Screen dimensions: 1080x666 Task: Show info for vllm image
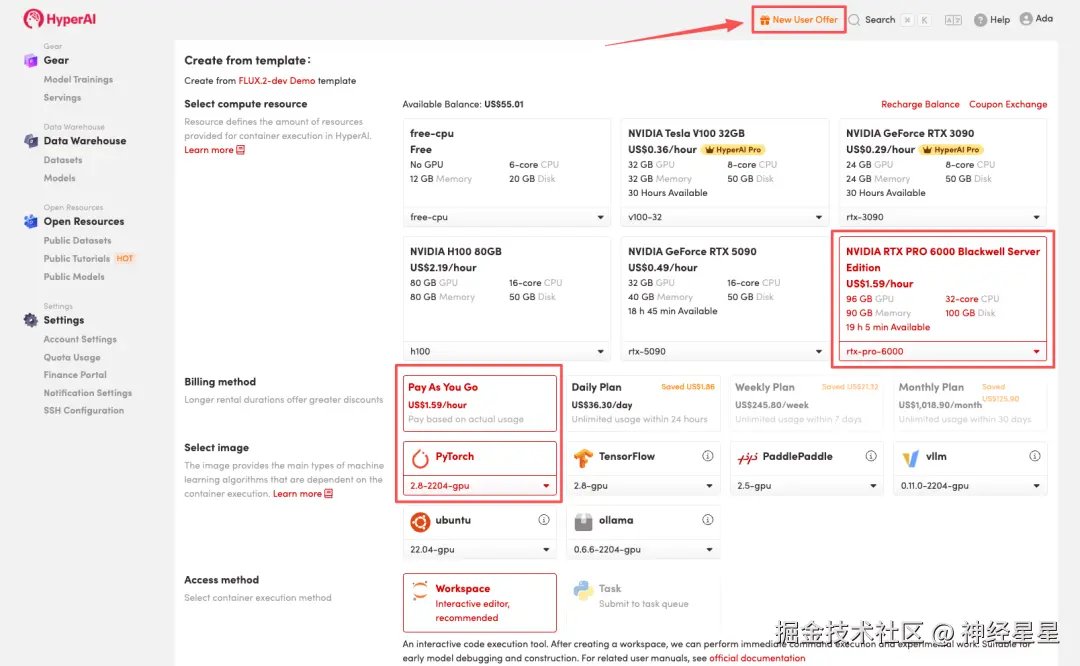(1035, 456)
